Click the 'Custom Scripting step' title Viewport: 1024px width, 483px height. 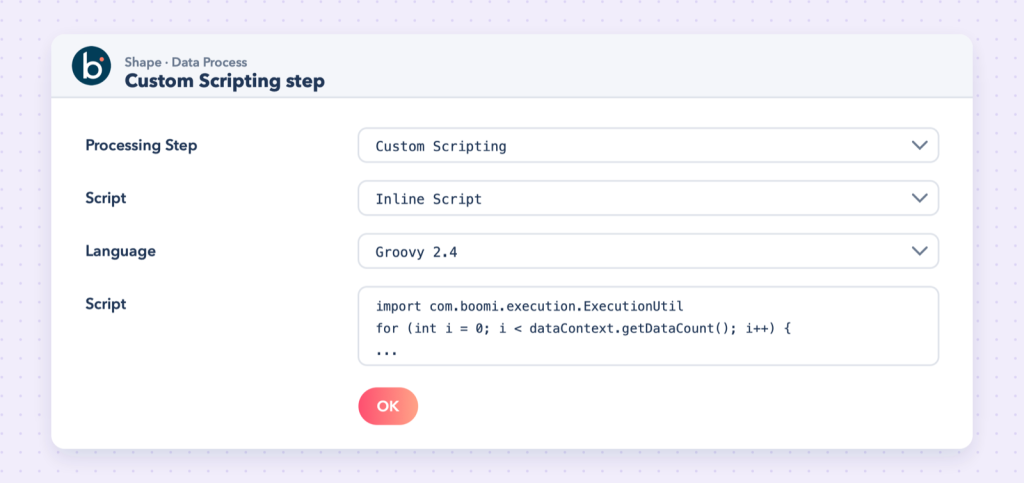[x=225, y=82]
